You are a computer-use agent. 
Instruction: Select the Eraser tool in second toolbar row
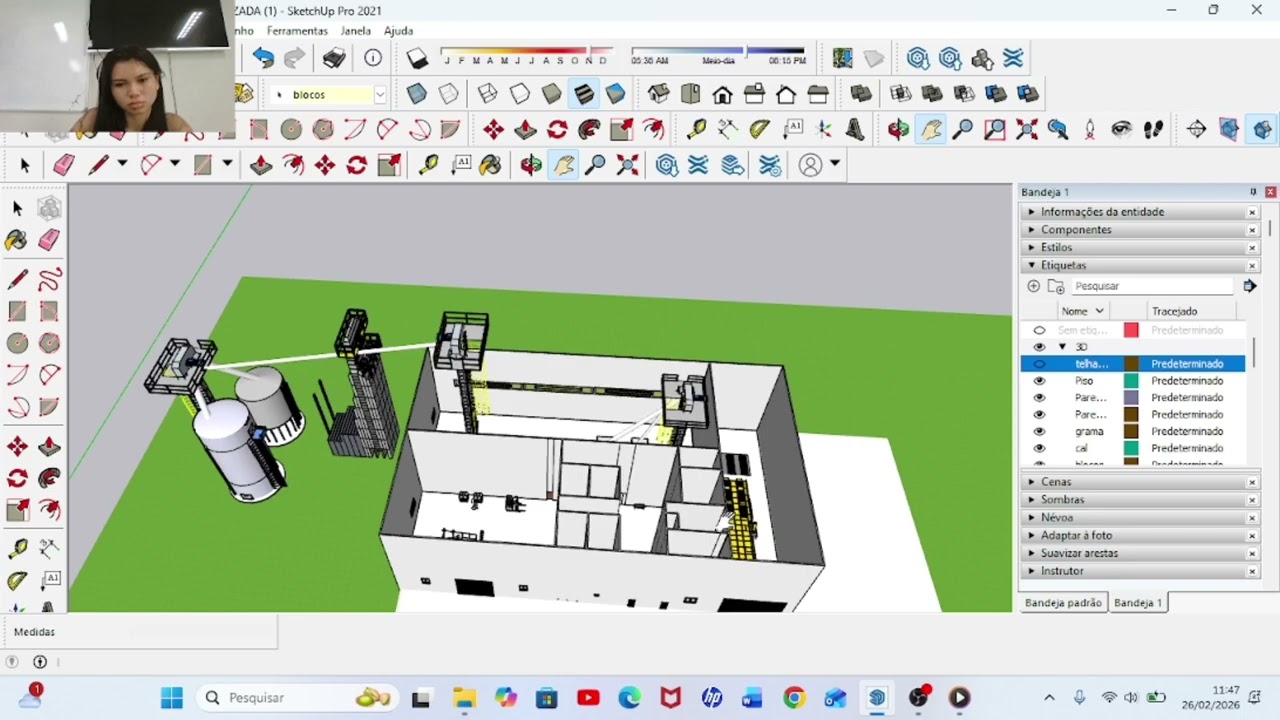click(64, 165)
